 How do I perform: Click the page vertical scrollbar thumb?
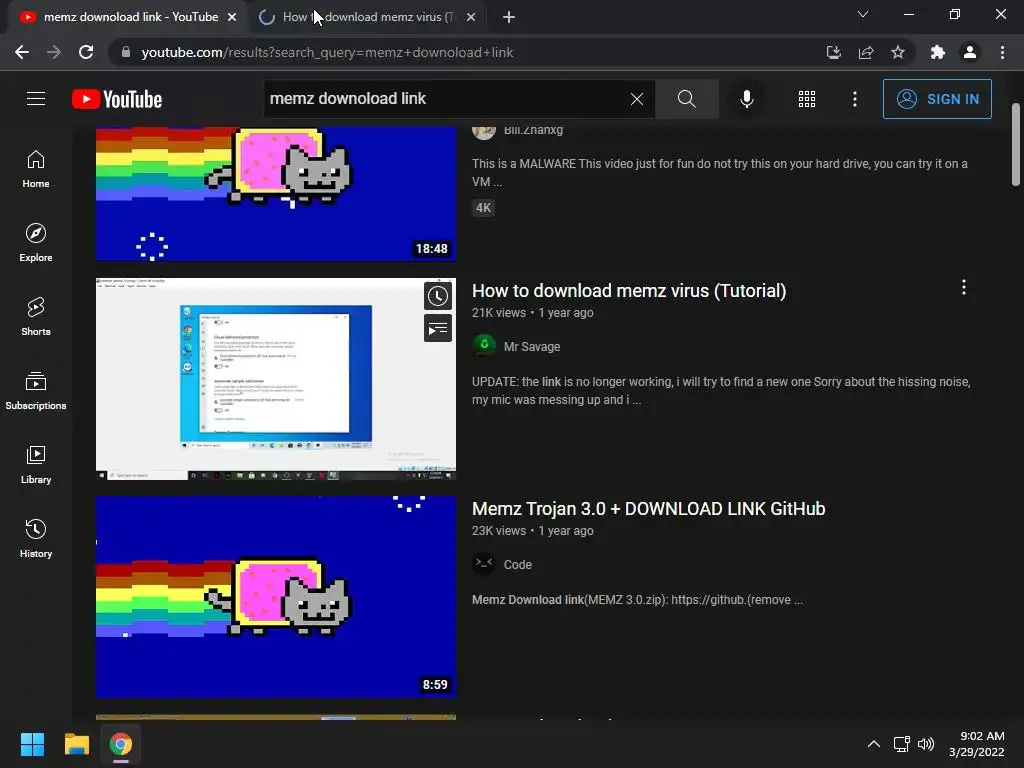(1016, 144)
